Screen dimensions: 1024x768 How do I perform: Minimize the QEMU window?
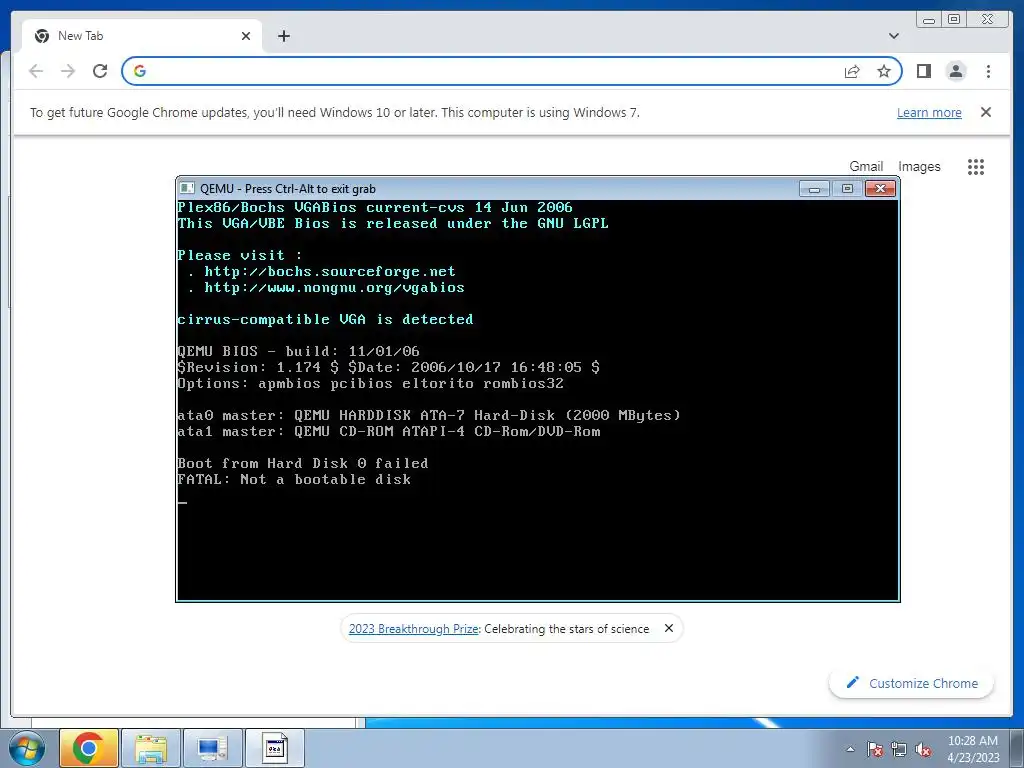click(814, 189)
